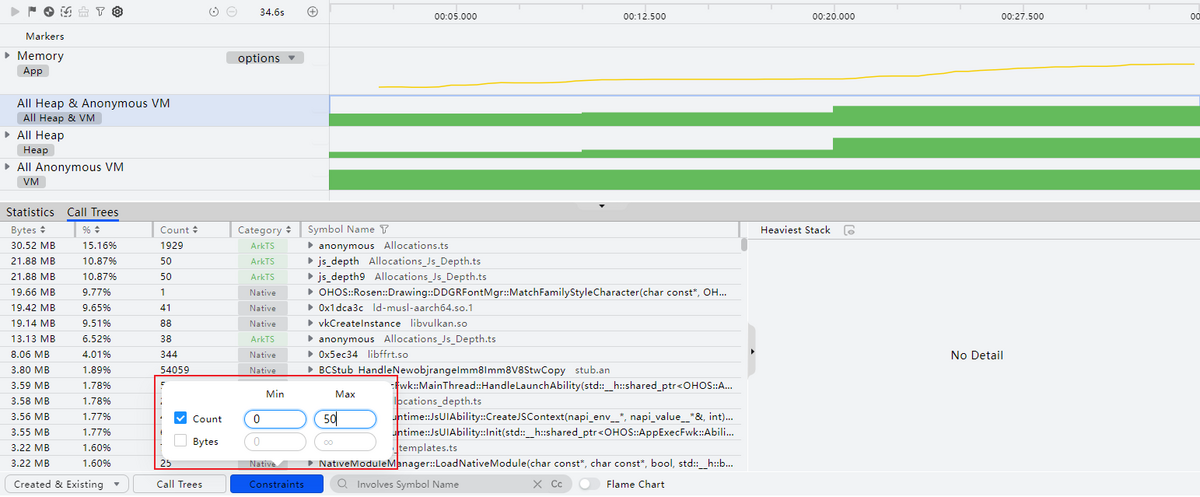Select the Call Trees tab
This screenshot has height=497, width=1200.
92,212
